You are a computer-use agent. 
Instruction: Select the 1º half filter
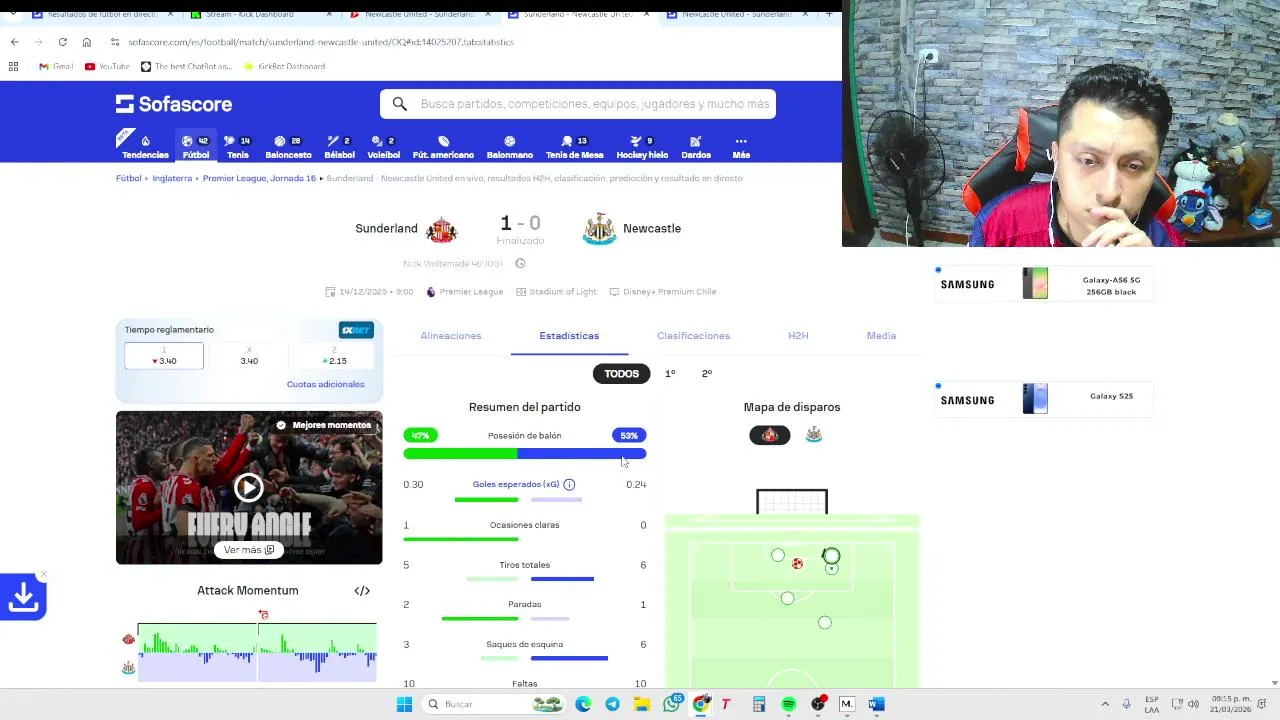tap(670, 374)
